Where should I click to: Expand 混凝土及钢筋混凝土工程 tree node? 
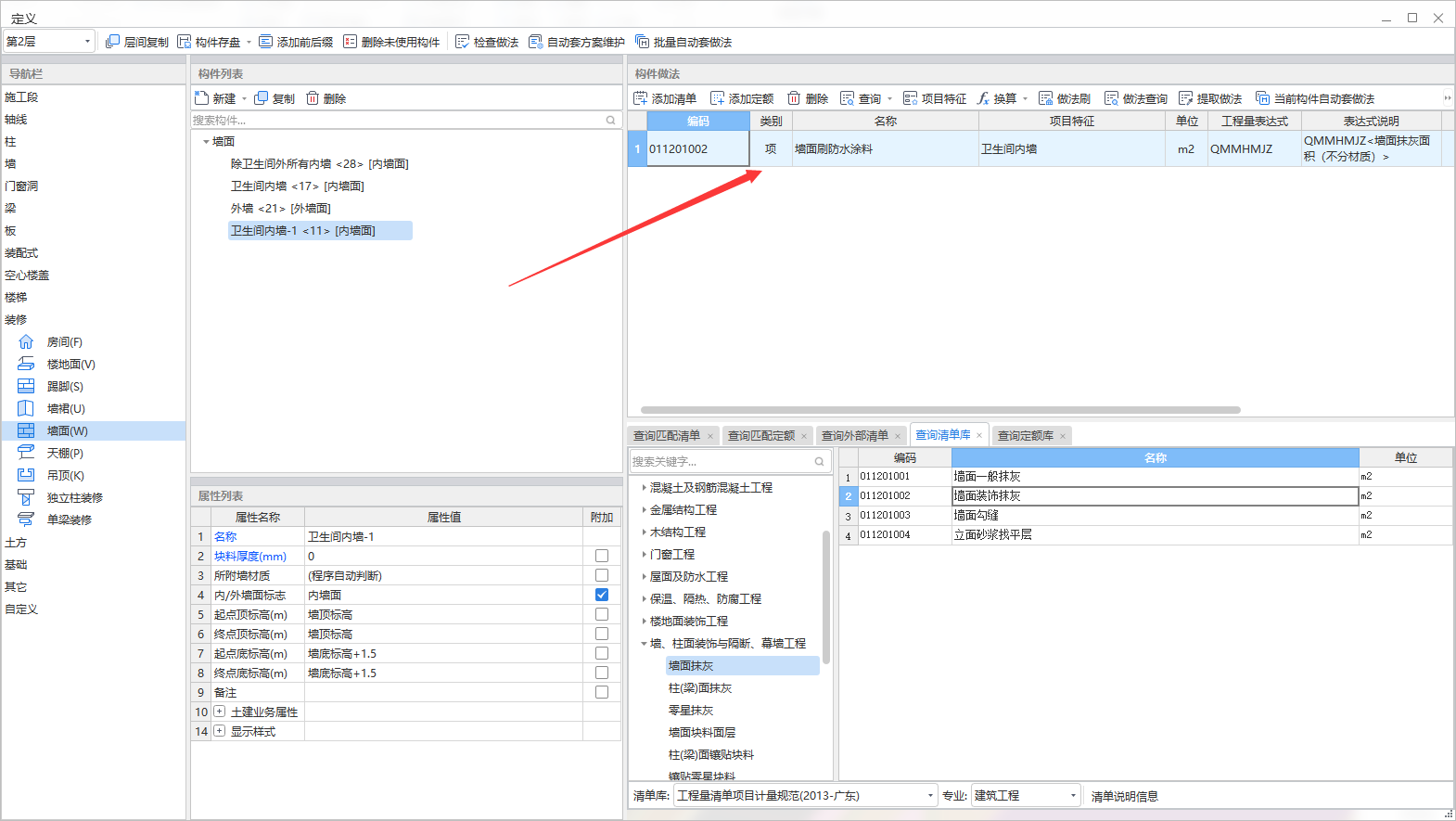pyautogui.click(x=644, y=487)
